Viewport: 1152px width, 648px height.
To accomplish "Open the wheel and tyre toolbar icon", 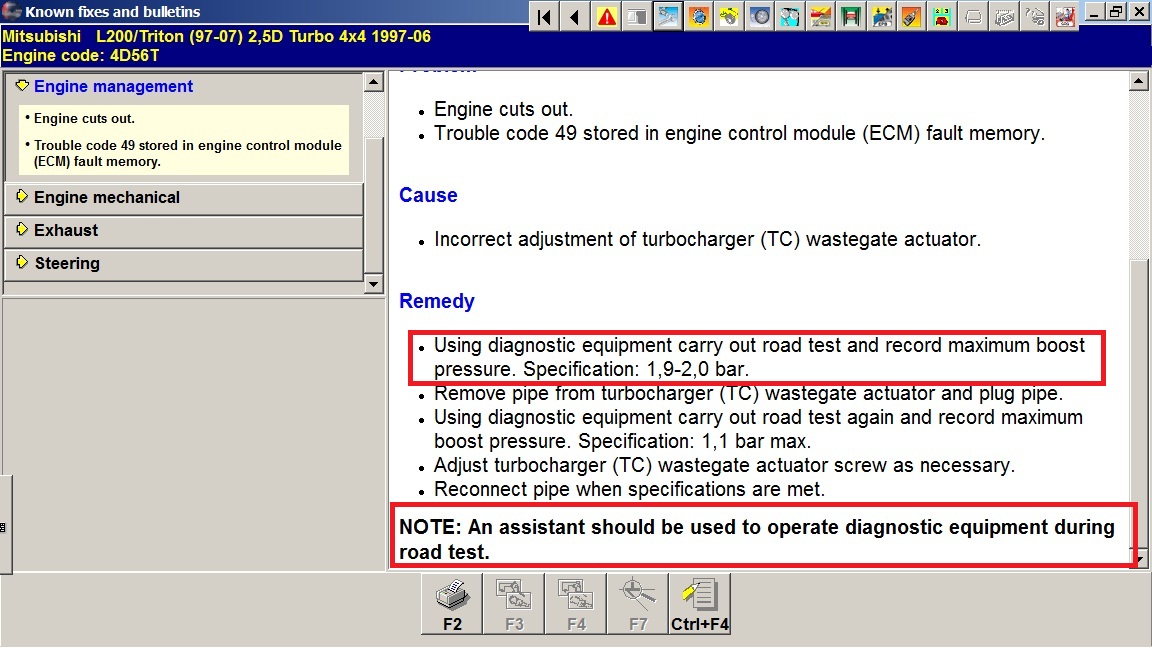I will [x=760, y=16].
